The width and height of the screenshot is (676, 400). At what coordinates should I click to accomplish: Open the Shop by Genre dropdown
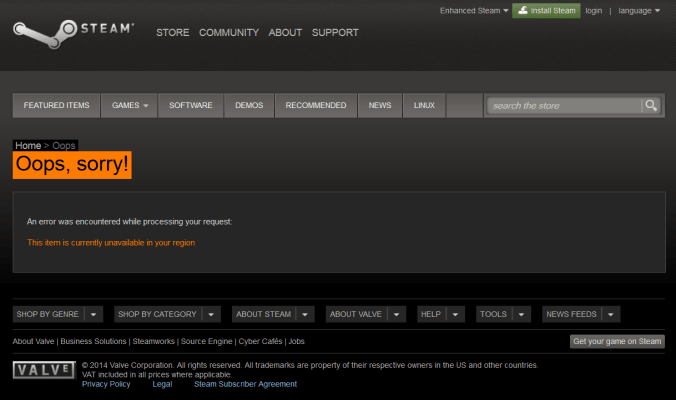(x=94, y=314)
